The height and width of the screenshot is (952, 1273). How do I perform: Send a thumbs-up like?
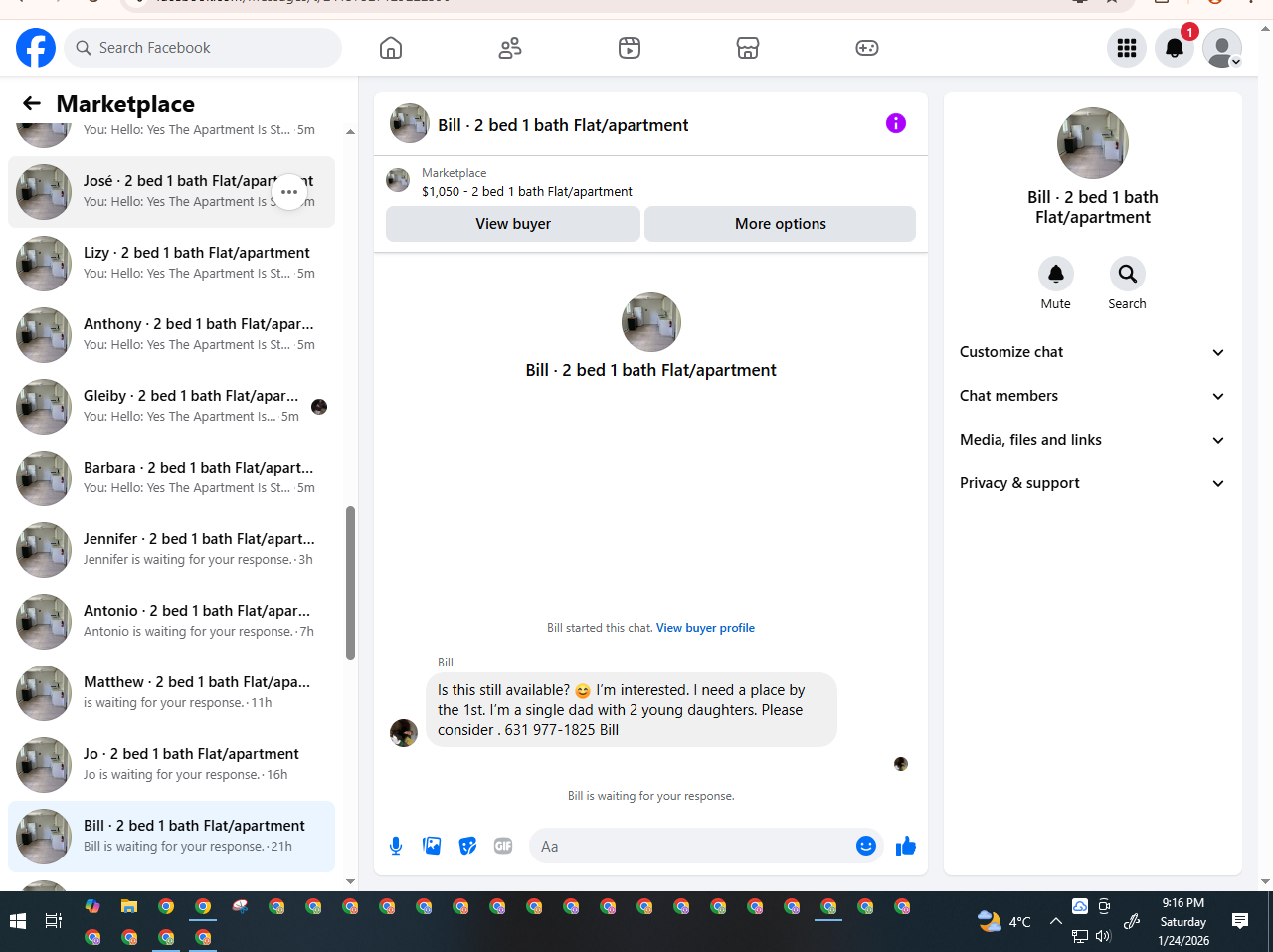tap(906, 846)
